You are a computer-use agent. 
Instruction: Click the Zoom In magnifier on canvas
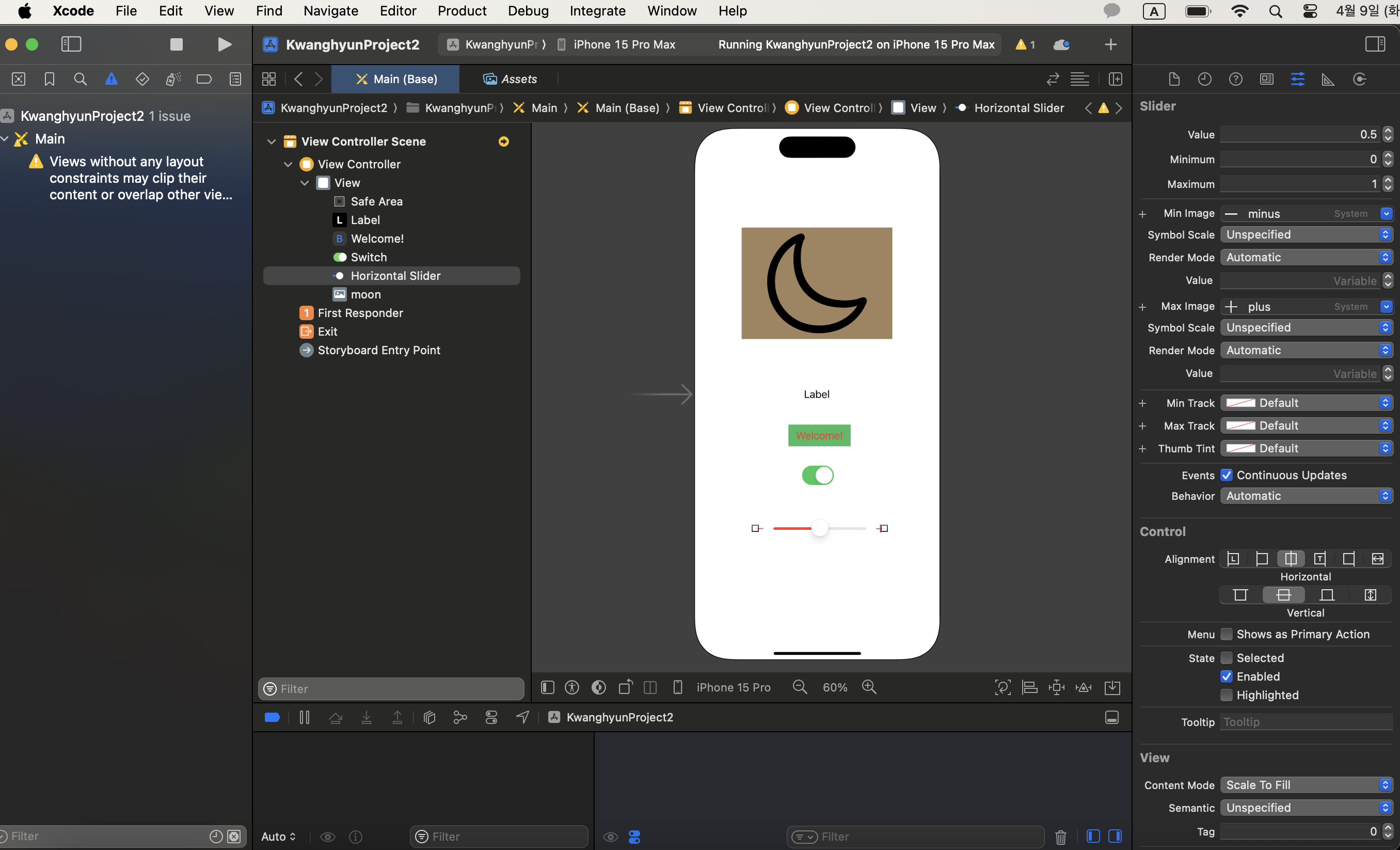click(869, 687)
